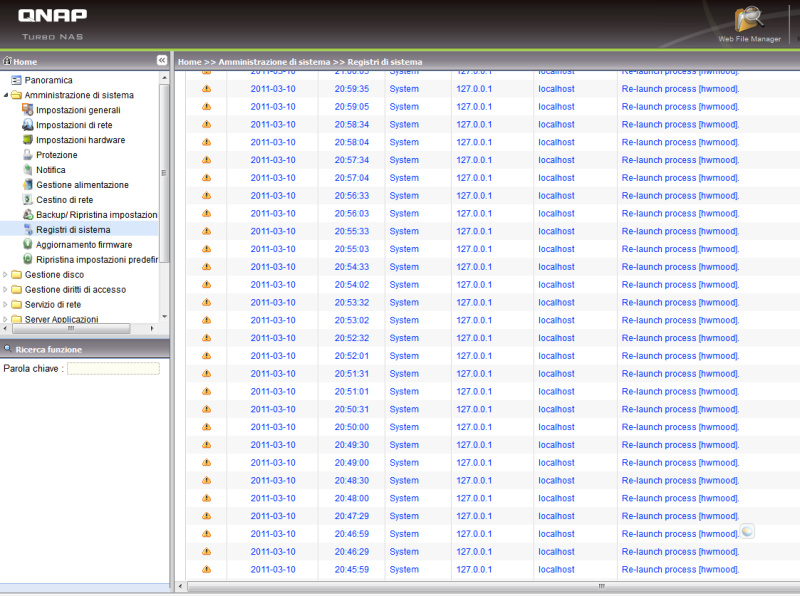Click the Notifica icon in sidebar
800x596 pixels.
coord(28,170)
